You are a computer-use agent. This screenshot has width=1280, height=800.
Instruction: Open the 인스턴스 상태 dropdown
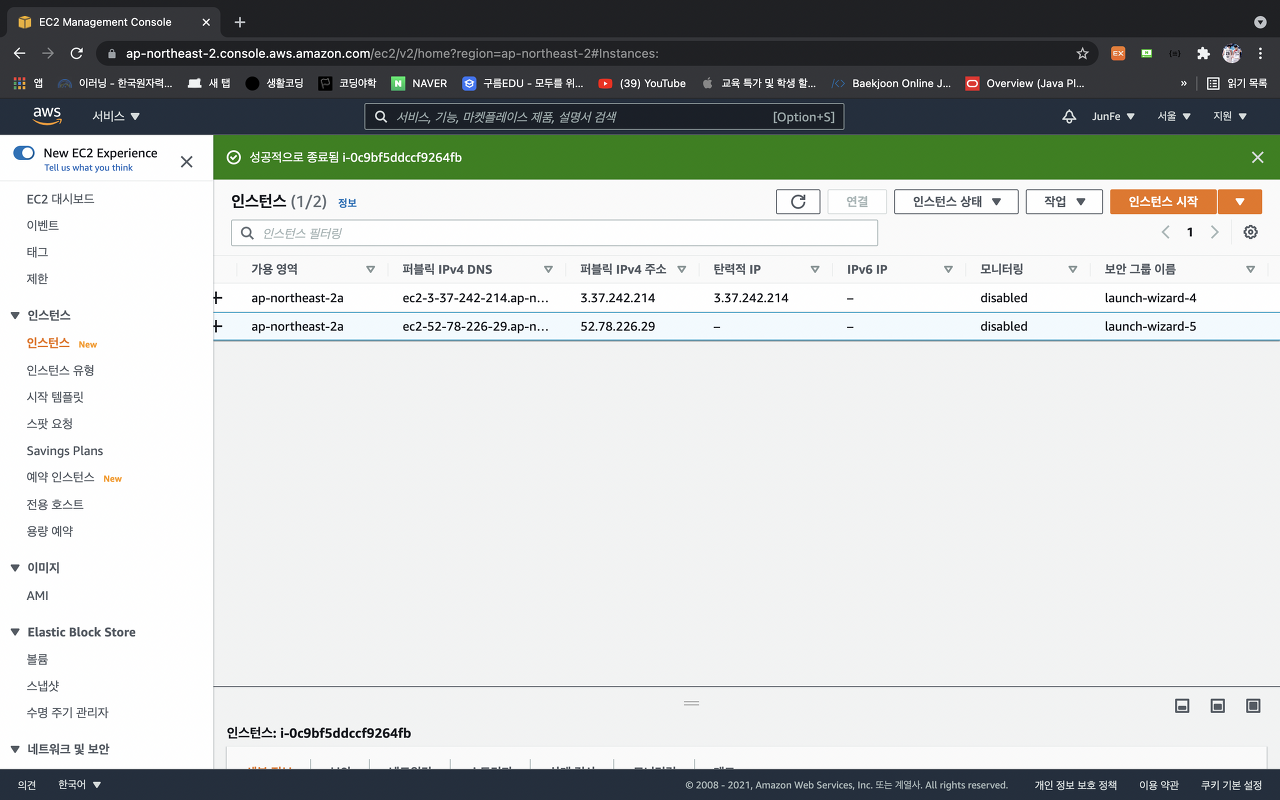click(x=956, y=201)
